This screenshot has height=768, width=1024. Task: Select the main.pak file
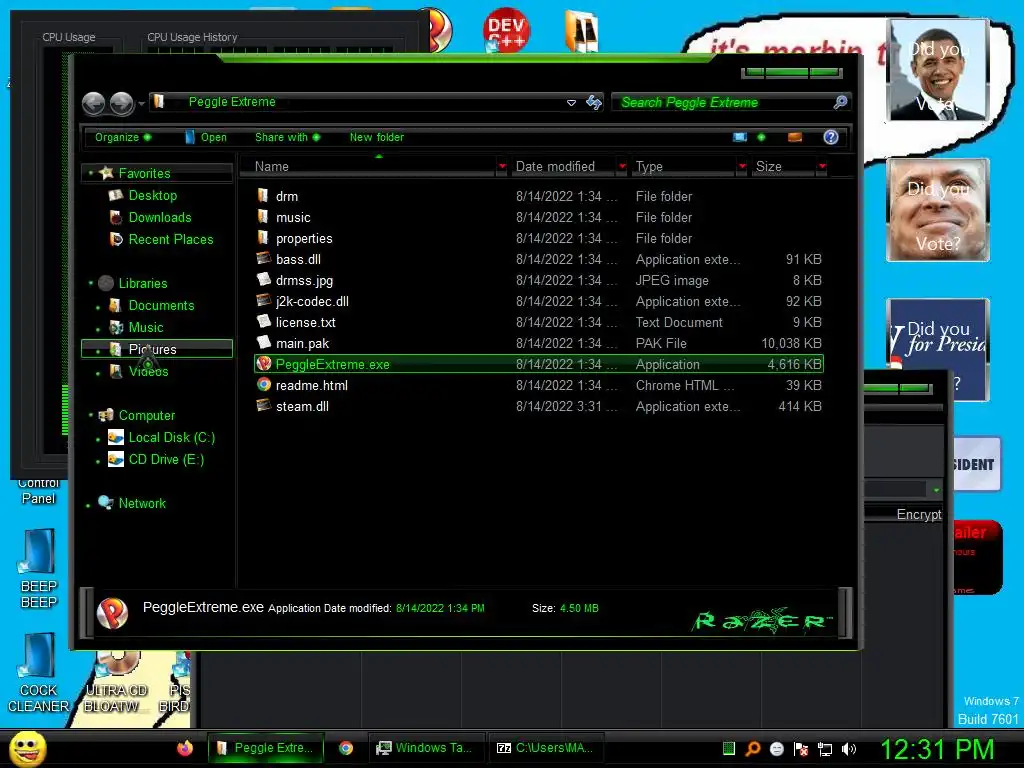[x=539, y=343]
